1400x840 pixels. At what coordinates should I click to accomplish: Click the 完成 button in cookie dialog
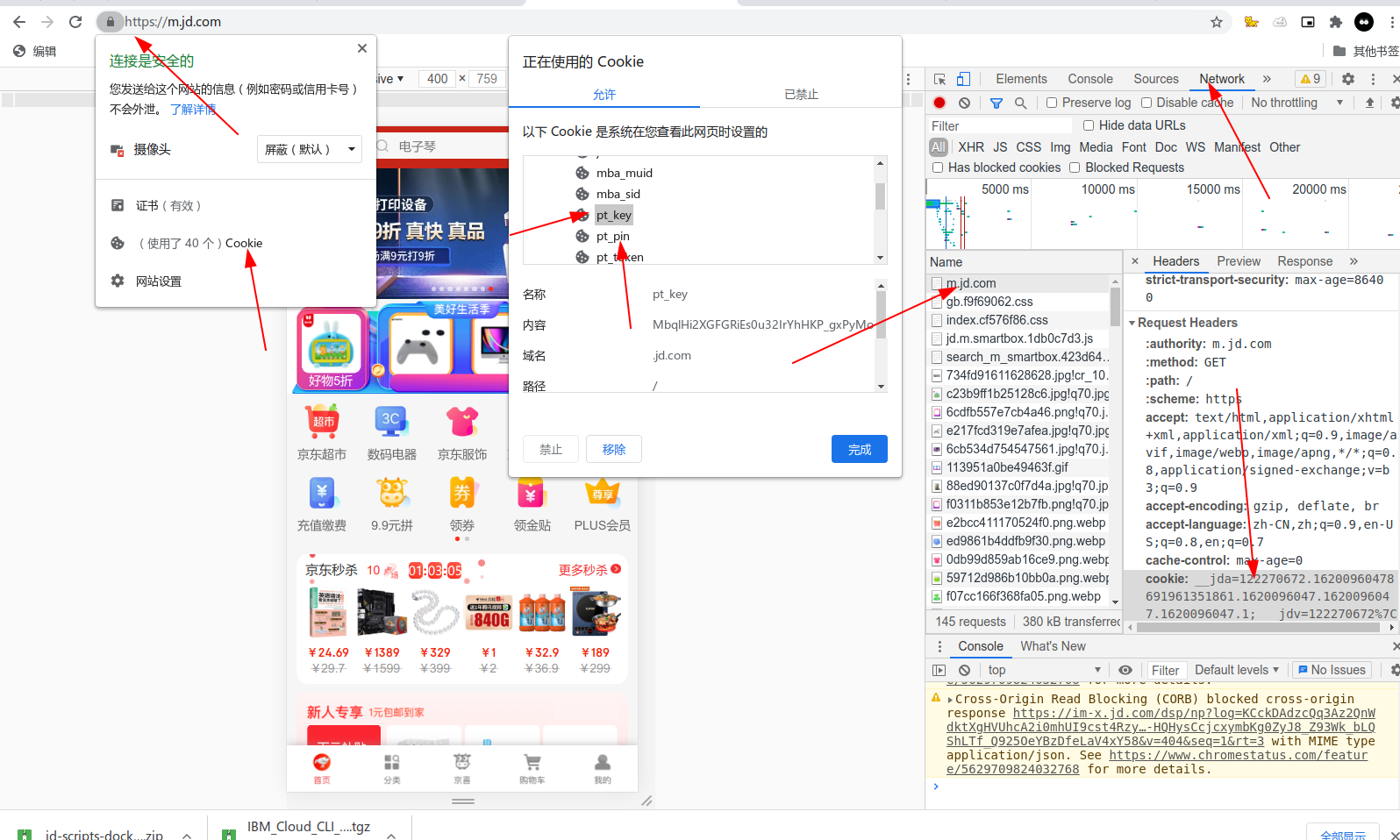click(x=860, y=449)
